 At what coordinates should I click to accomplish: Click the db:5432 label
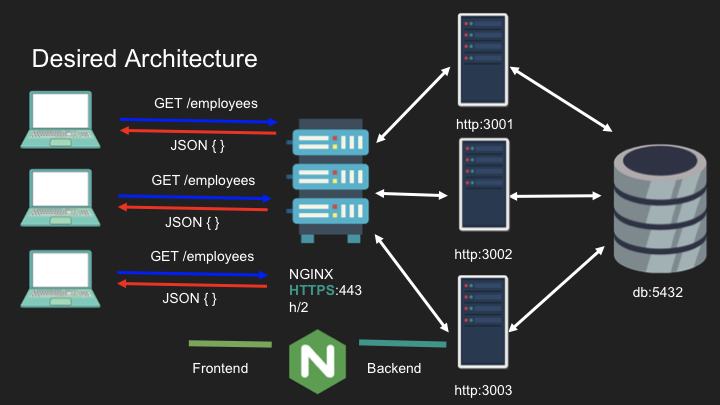pyautogui.click(x=658, y=292)
